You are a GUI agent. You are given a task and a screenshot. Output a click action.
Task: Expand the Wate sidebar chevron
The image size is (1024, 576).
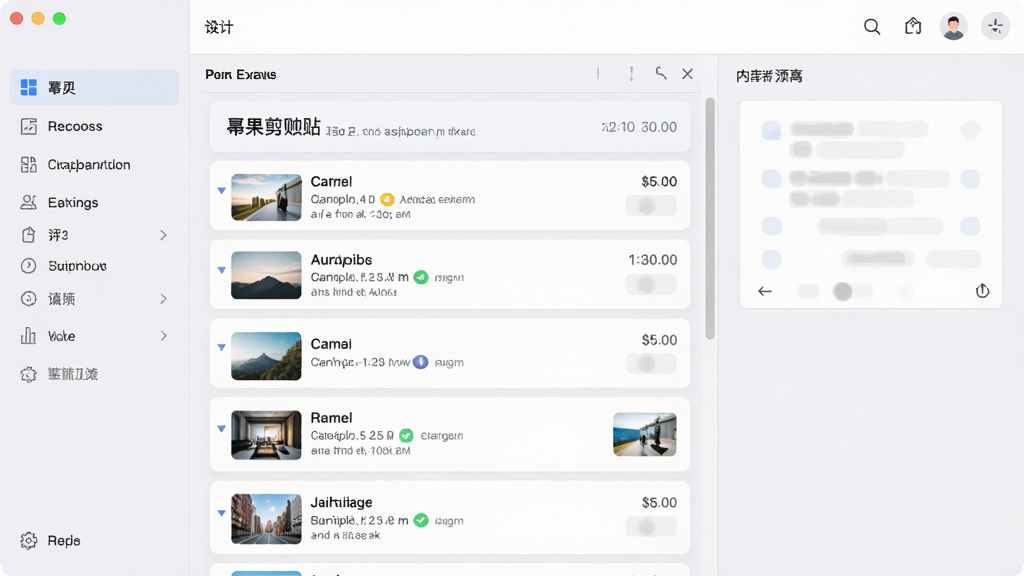coord(163,336)
